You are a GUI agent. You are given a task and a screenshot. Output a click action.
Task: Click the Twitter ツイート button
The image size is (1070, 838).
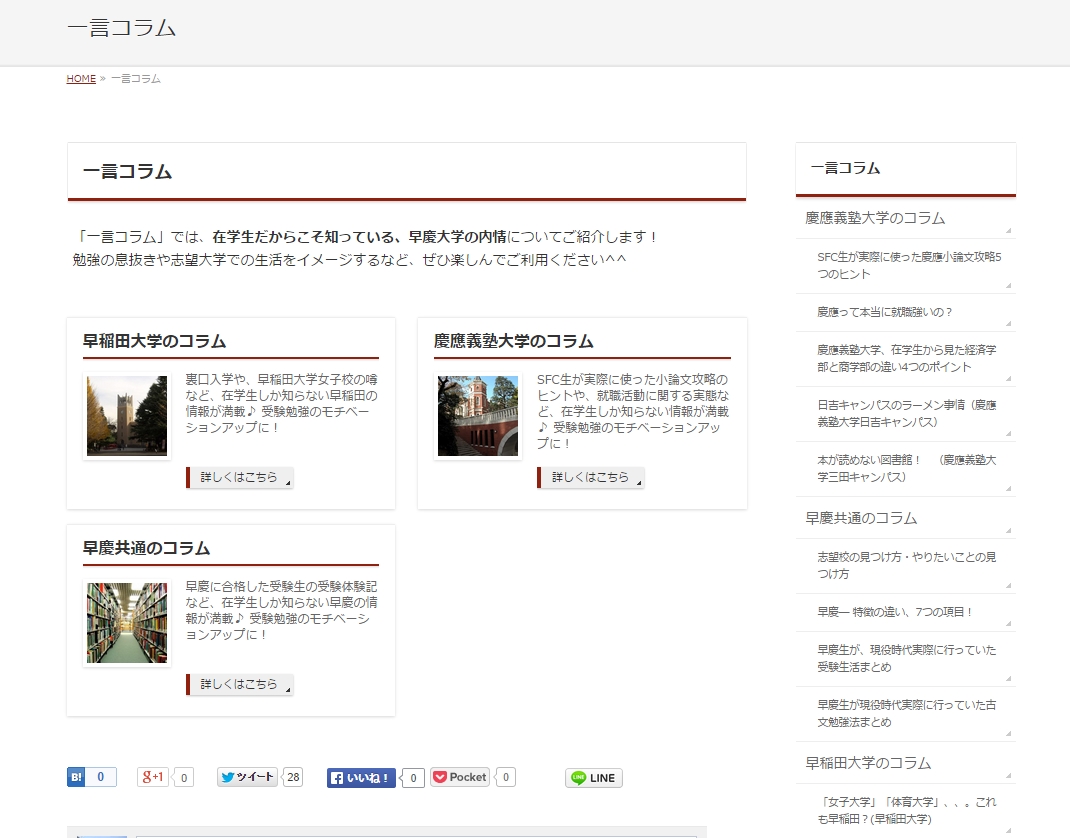247,777
